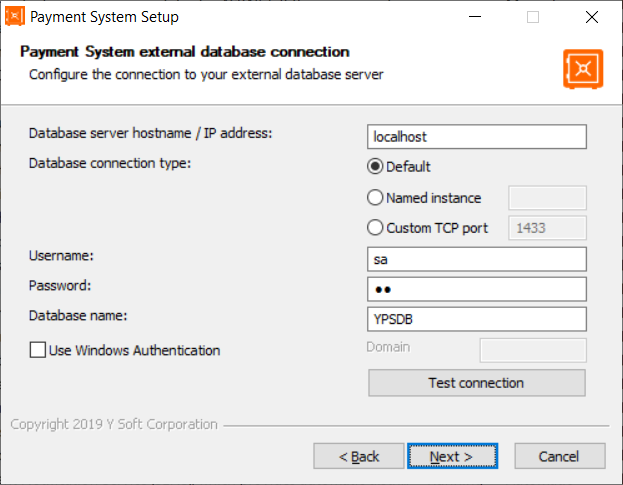Click the Named instance text box

547,198
